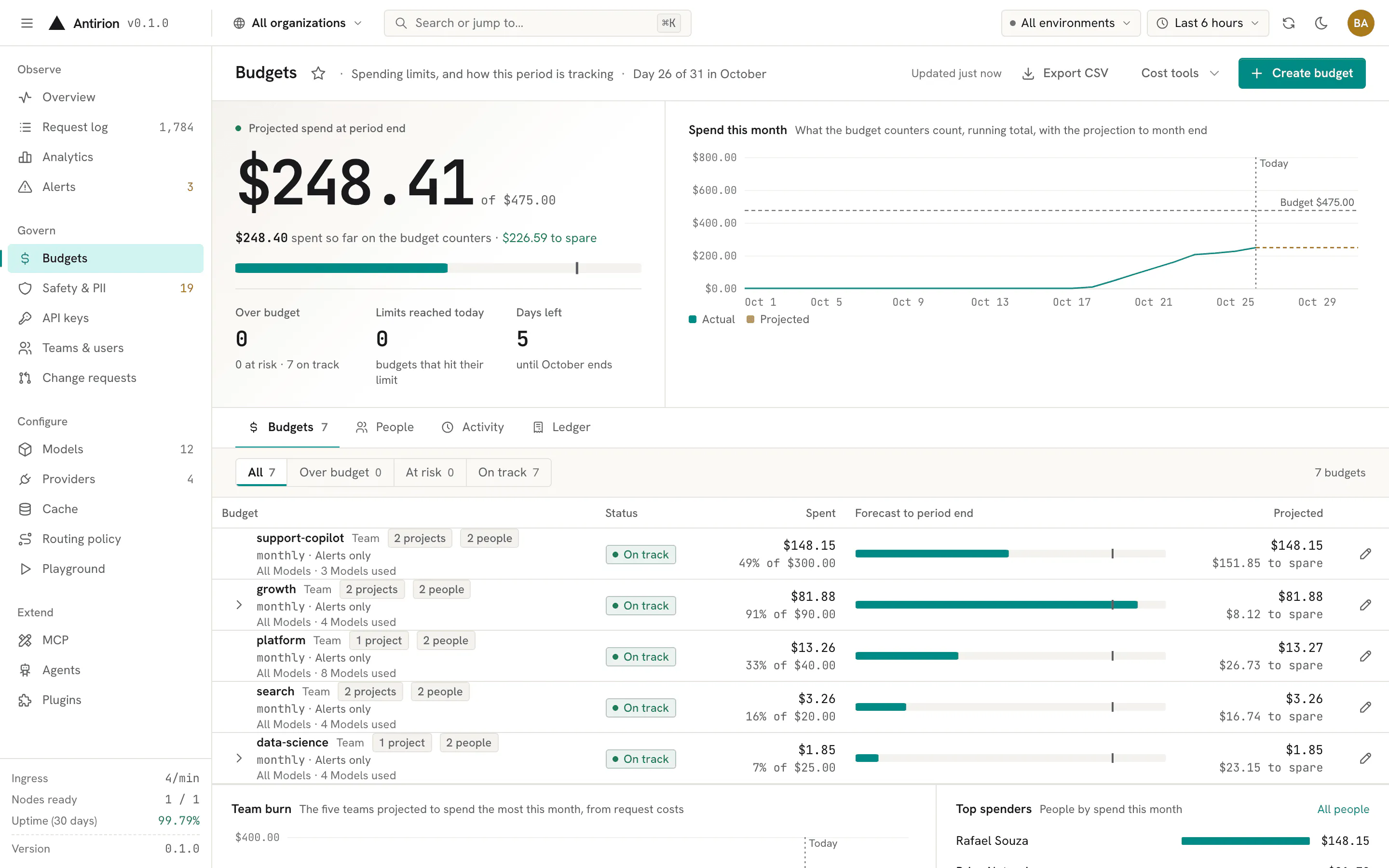Select the Budgets 7 tab

pyautogui.click(x=287, y=427)
